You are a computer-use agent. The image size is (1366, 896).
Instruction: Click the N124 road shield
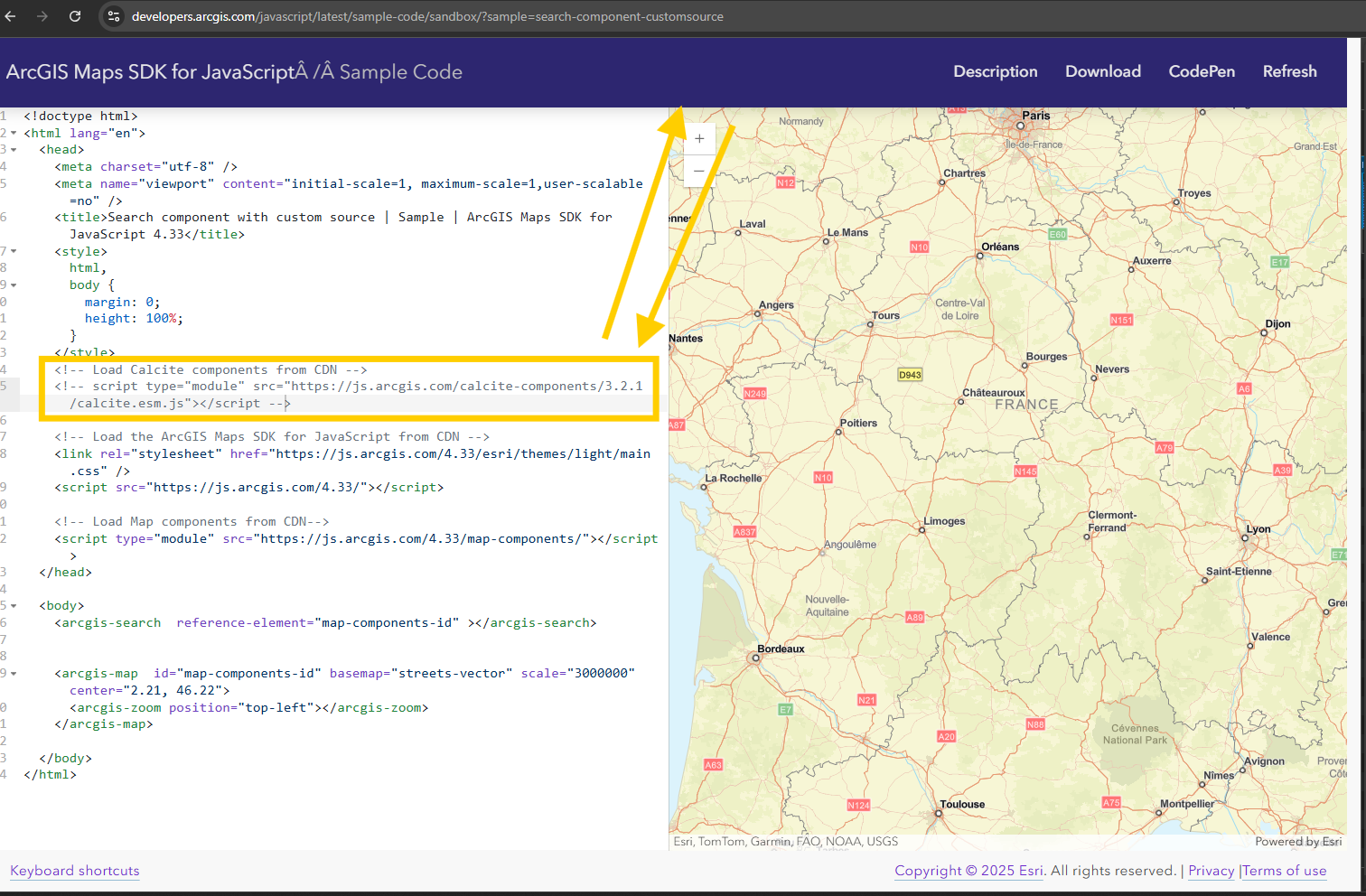(x=858, y=806)
